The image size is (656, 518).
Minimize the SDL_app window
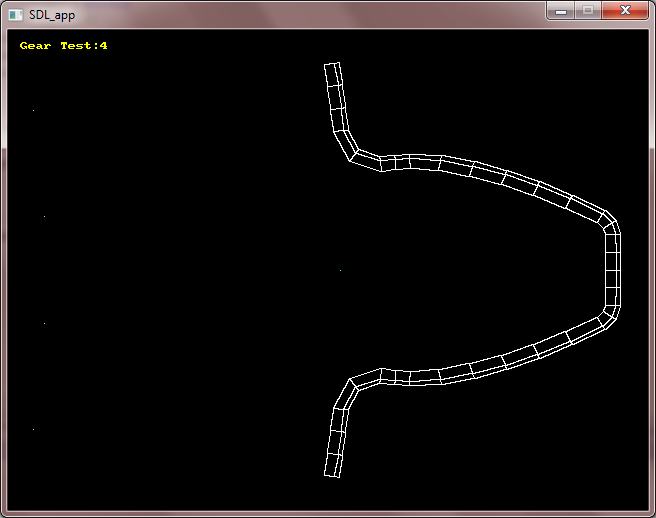click(561, 11)
